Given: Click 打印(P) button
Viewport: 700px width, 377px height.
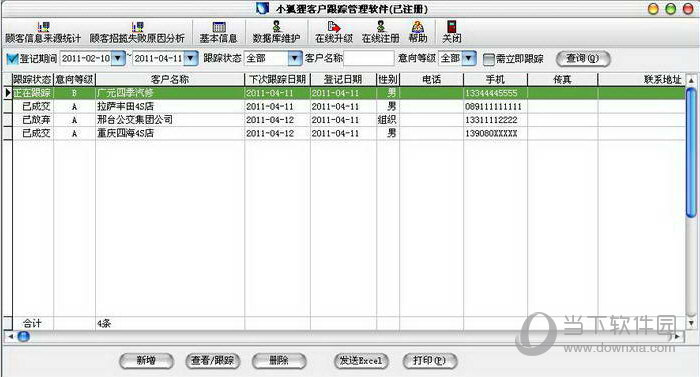Looking at the screenshot, I should (430, 361).
